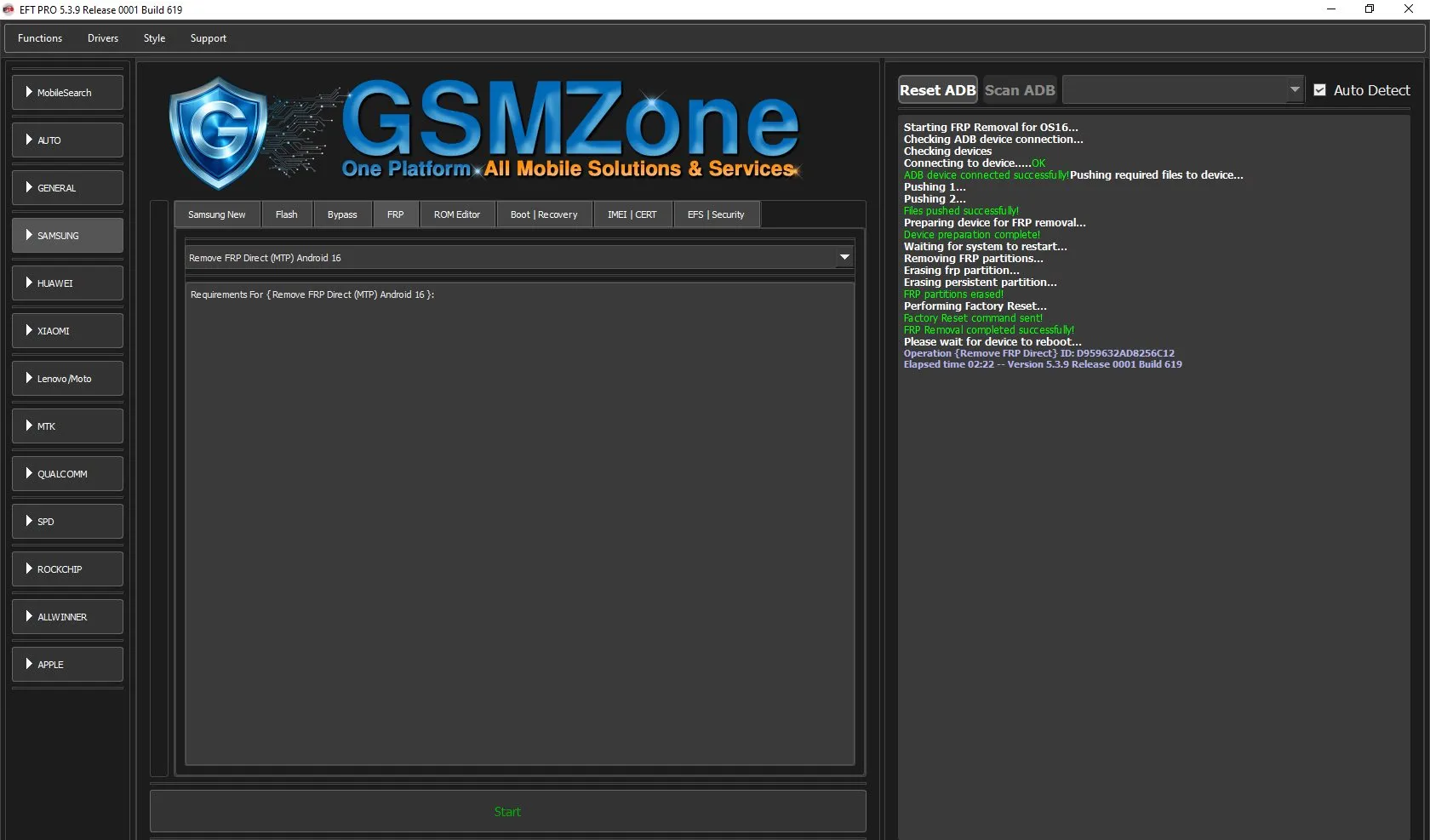The image size is (1430, 840).
Task: Switch to the FRP tab
Action: coord(395,214)
